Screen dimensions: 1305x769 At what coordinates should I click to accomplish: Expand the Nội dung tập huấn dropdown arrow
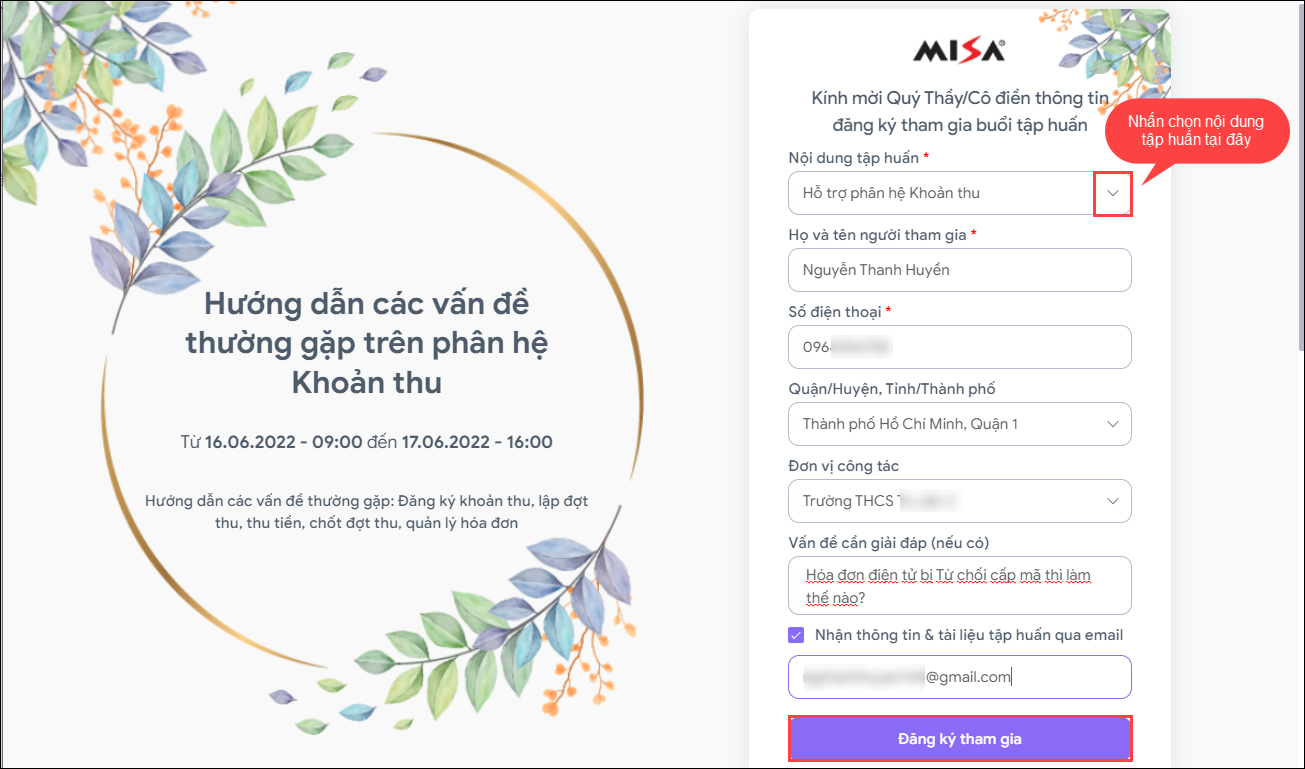point(1112,193)
